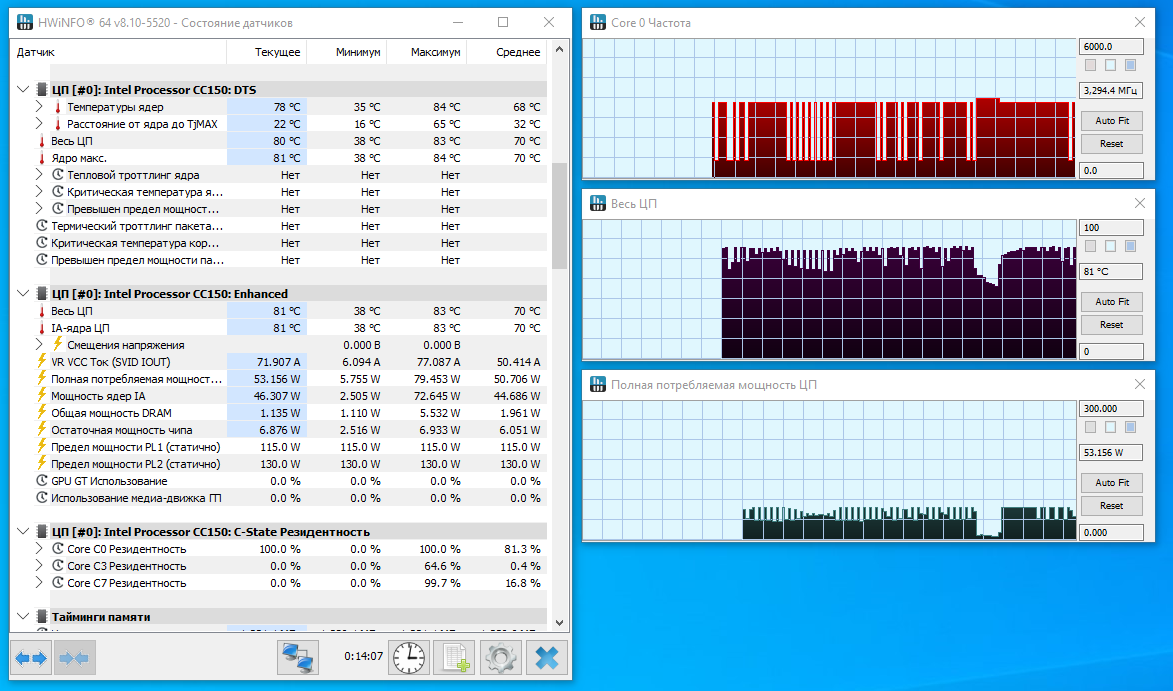Viewport: 1173px width, 691px height.
Task: Close the Core 0 Частота graph window
Action: tap(1139, 22)
